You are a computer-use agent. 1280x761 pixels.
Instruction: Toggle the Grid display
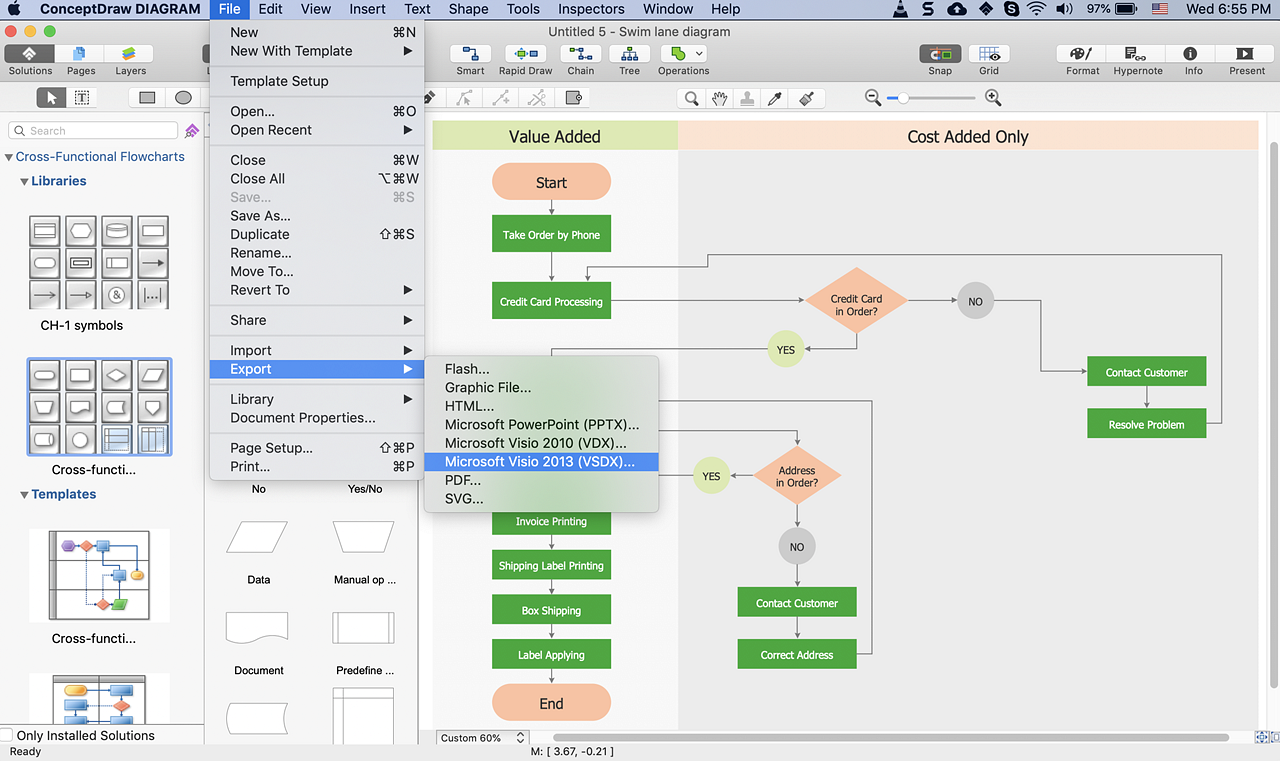pos(988,55)
